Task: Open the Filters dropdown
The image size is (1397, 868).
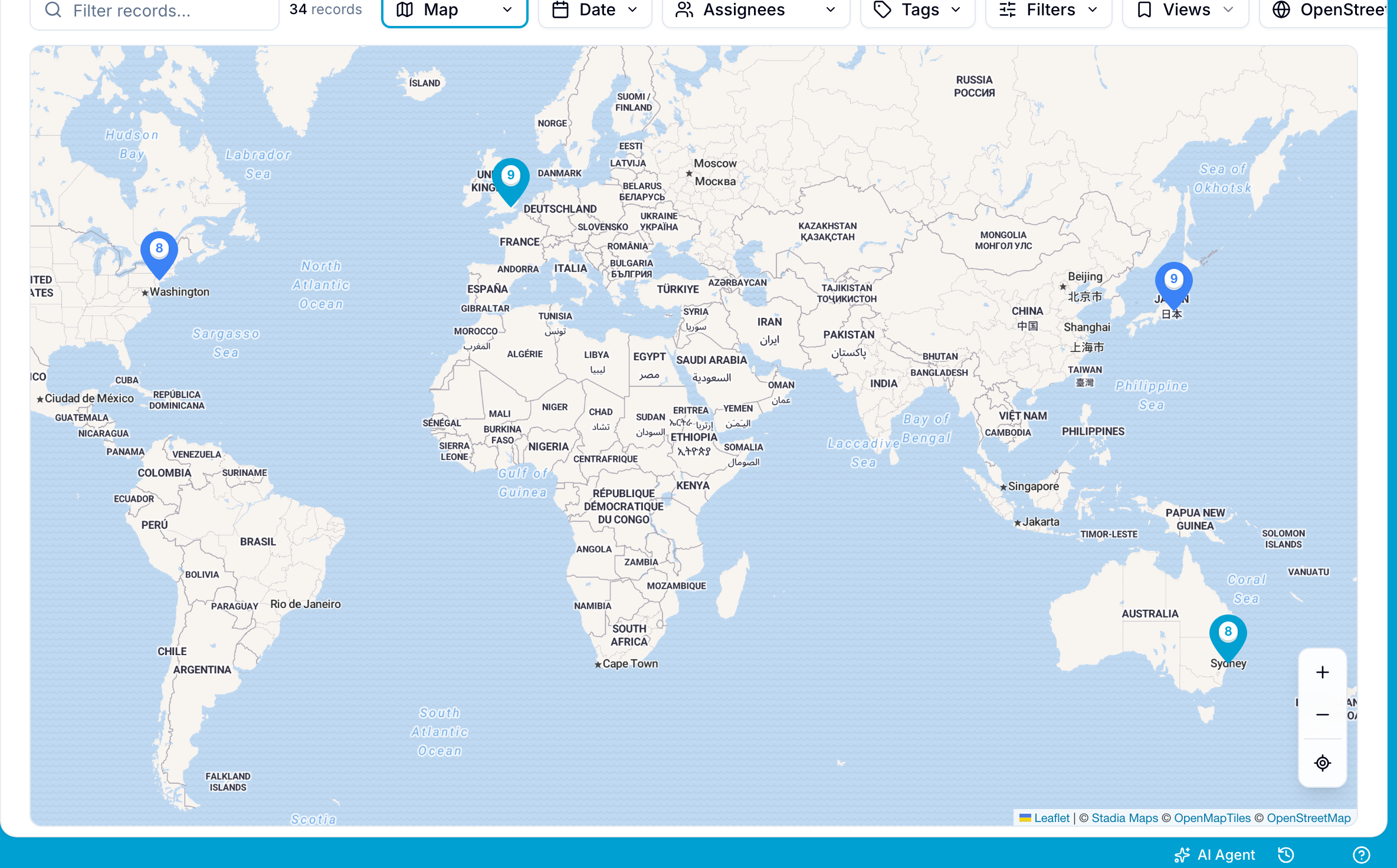Action: coord(1048,11)
